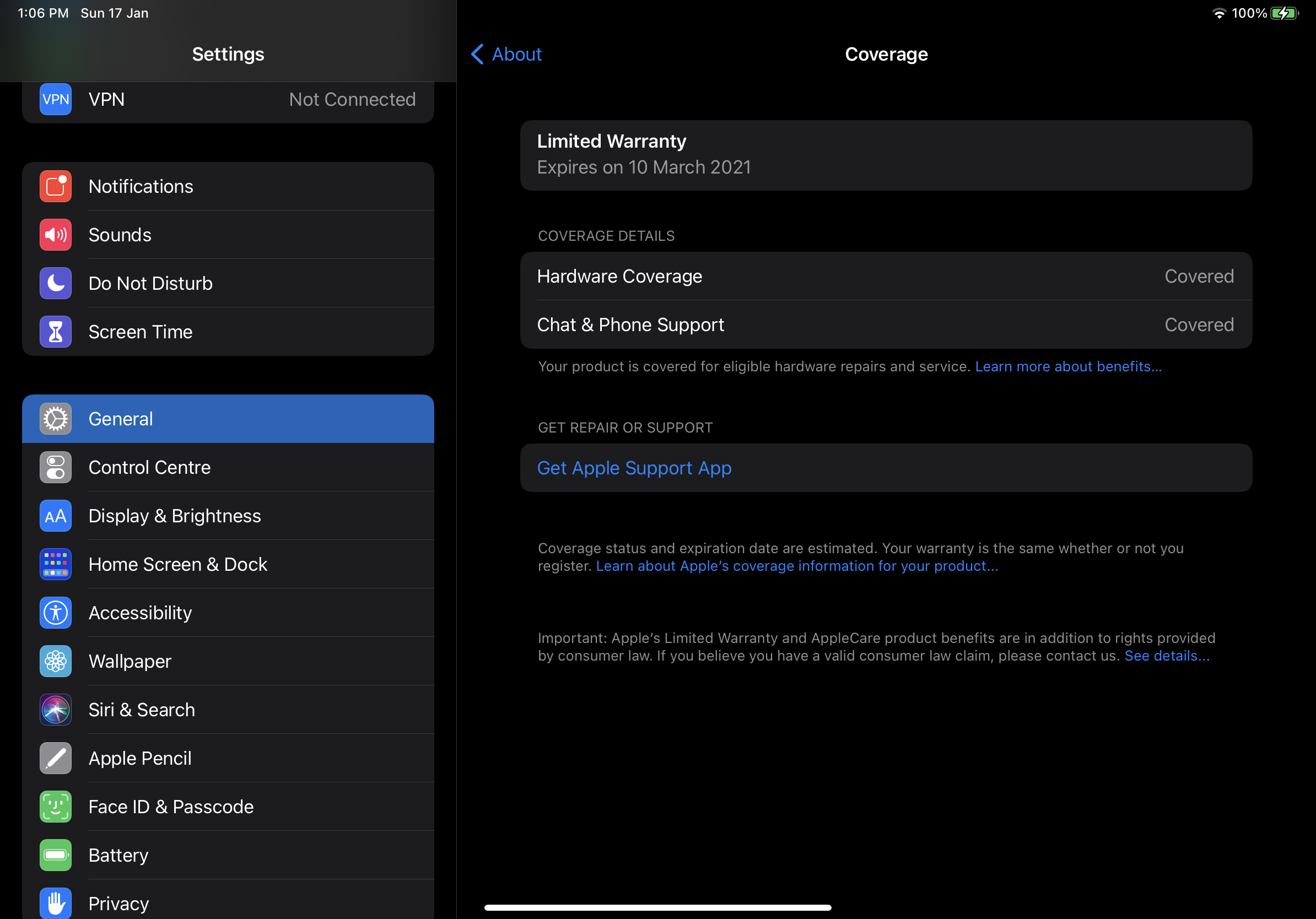Tap the Display & Brightness AA icon
This screenshot has width=1316, height=919.
pyautogui.click(x=56, y=516)
